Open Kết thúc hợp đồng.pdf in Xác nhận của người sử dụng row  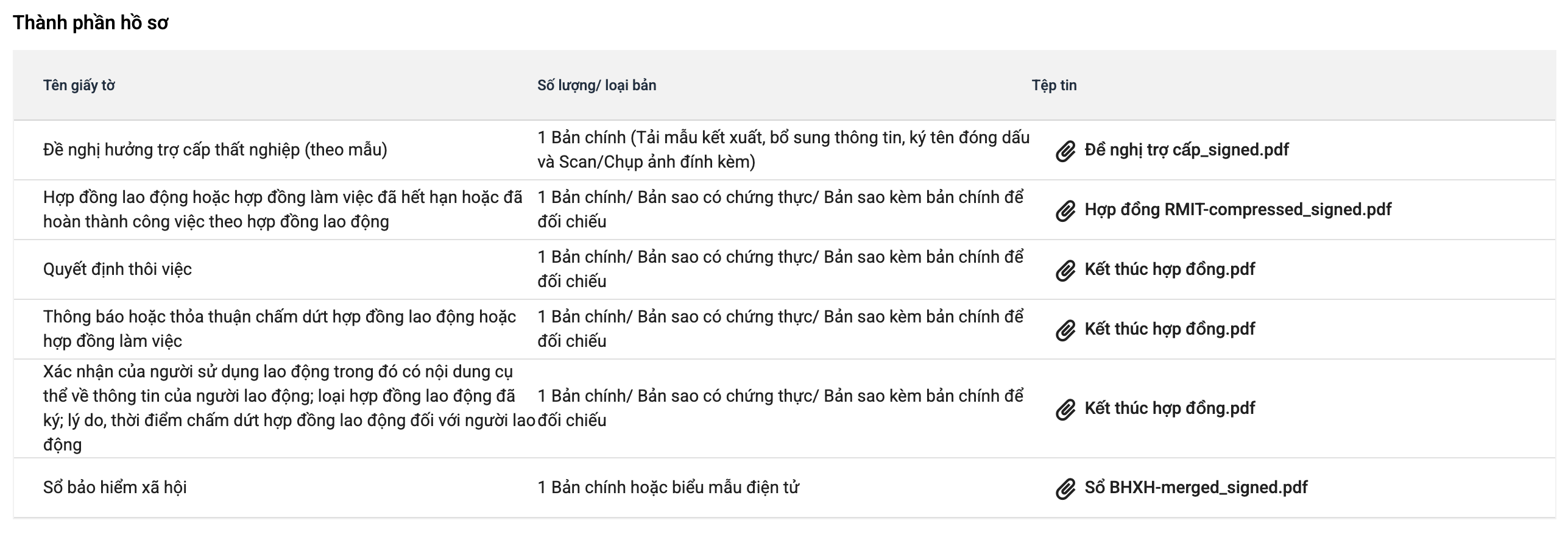coord(1169,408)
